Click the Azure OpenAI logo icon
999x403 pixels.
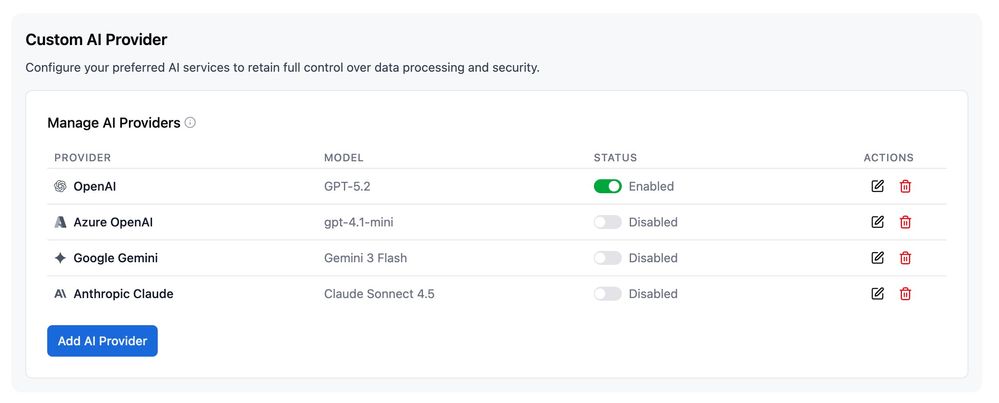click(x=60, y=222)
